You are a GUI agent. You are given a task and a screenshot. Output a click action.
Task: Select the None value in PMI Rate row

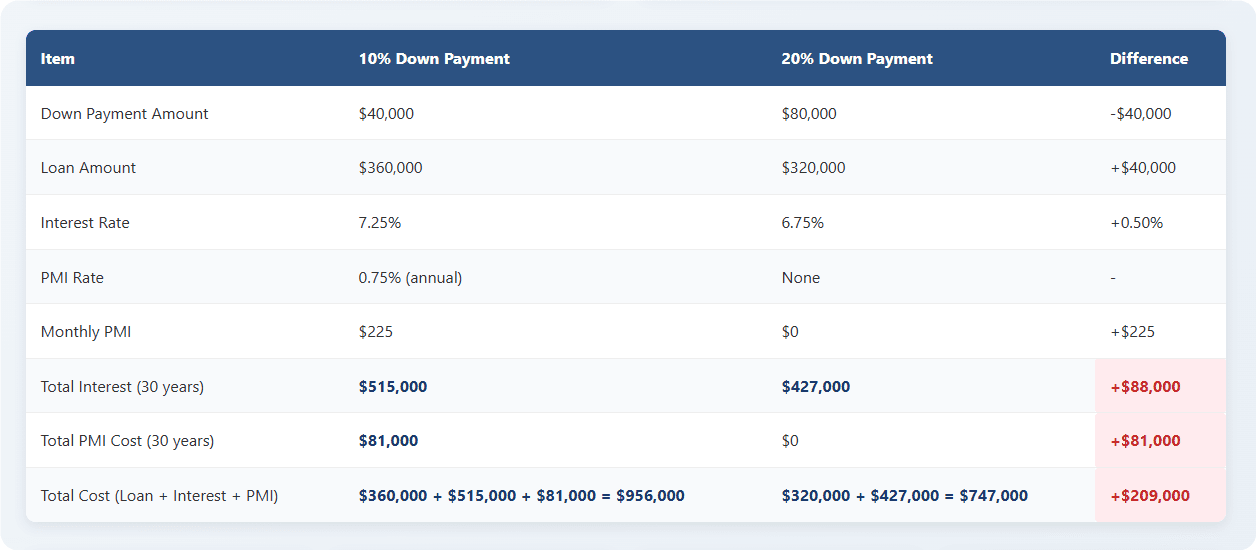click(x=801, y=278)
